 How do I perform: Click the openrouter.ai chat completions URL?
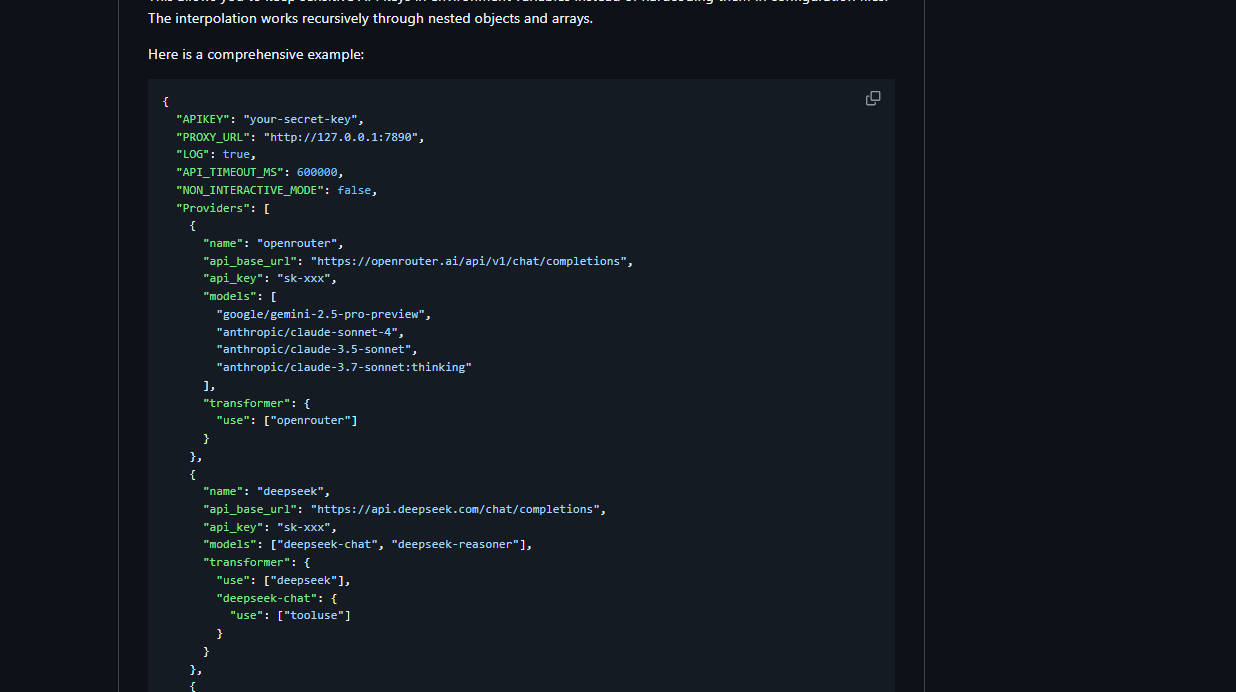click(469, 261)
